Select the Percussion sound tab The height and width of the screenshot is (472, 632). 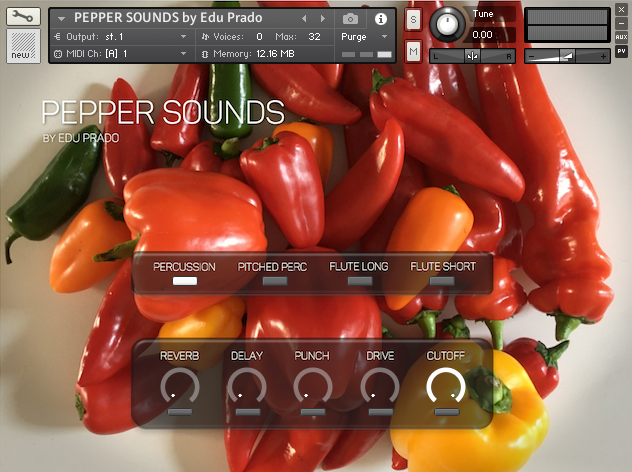pos(184,282)
